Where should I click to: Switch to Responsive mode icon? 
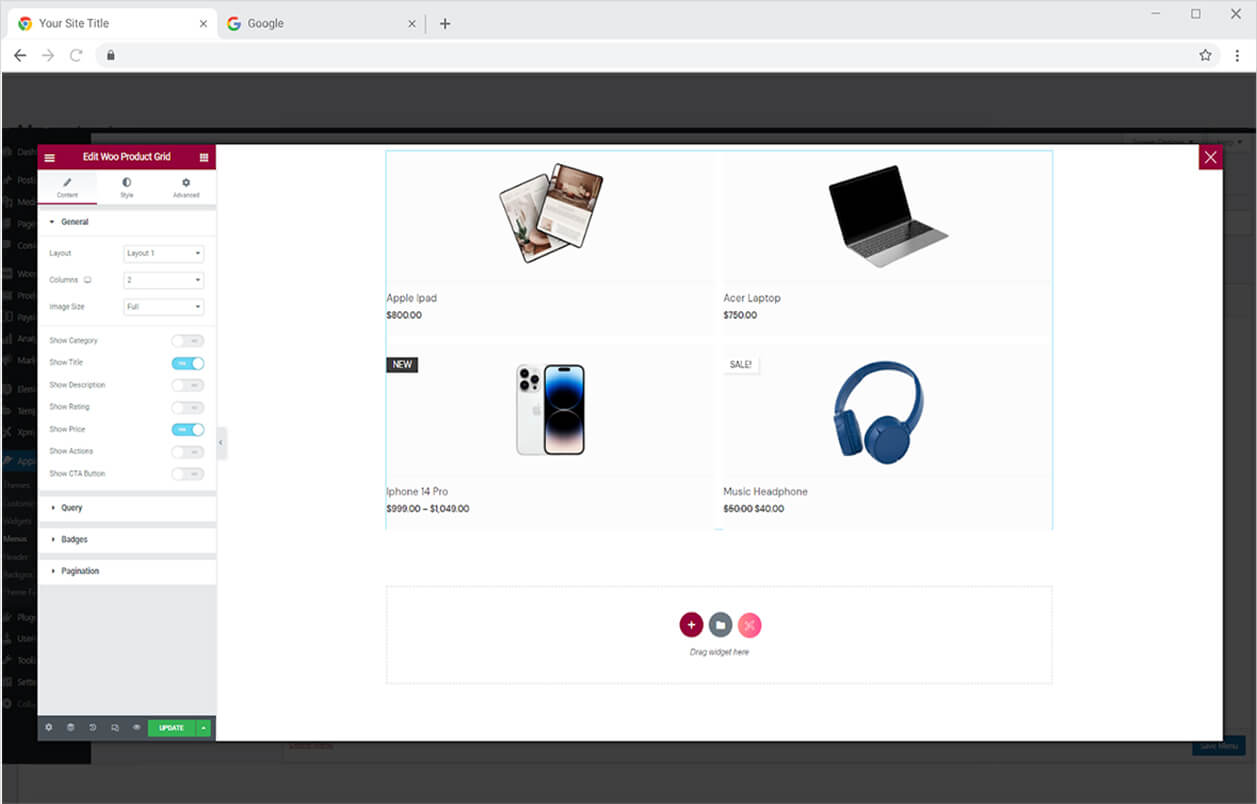click(114, 728)
